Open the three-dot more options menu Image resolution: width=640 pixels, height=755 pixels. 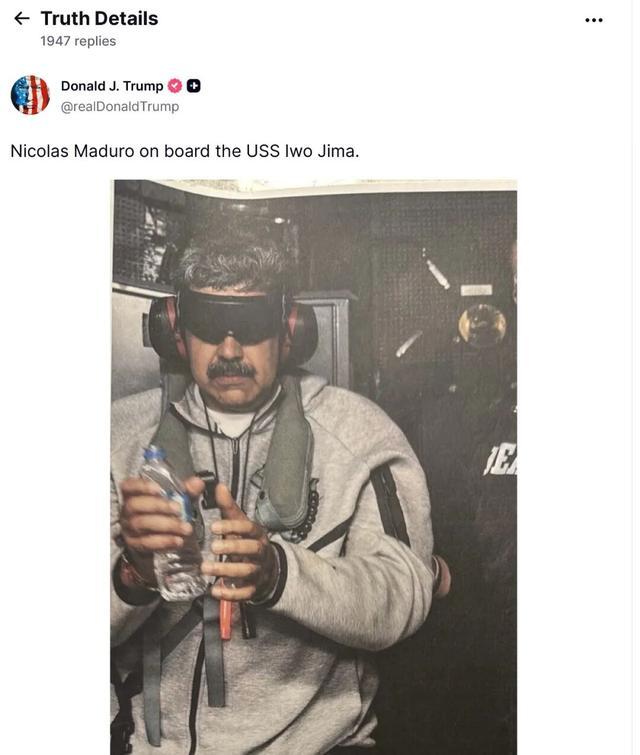point(593,20)
